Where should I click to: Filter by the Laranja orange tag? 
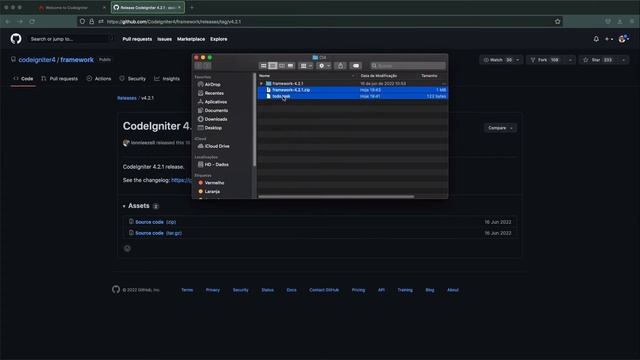(209, 191)
